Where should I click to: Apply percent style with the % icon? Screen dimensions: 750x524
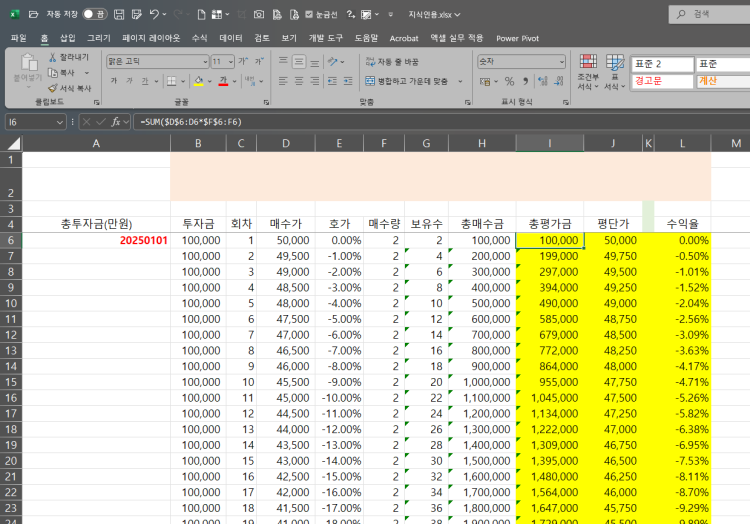click(x=509, y=81)
